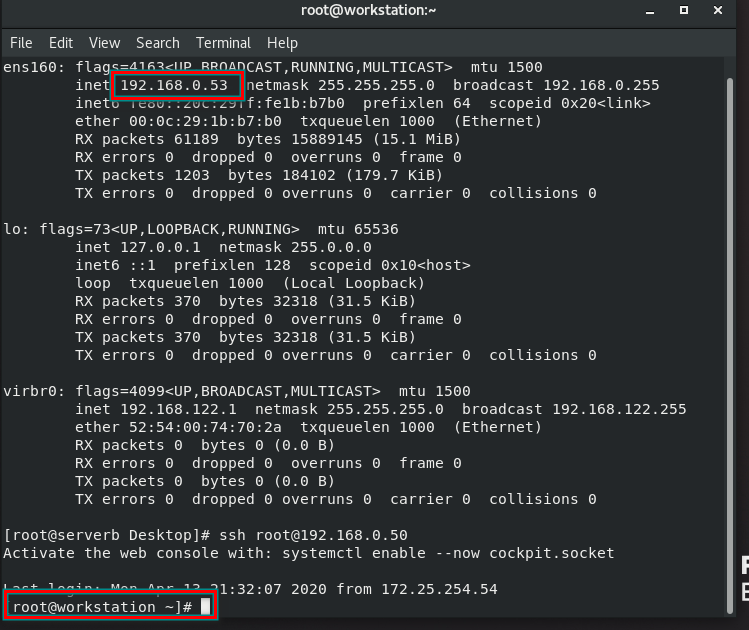Minimize the terminal window
Image resolution: width=749 pixels, height=630 pixels.
(650, 11)
